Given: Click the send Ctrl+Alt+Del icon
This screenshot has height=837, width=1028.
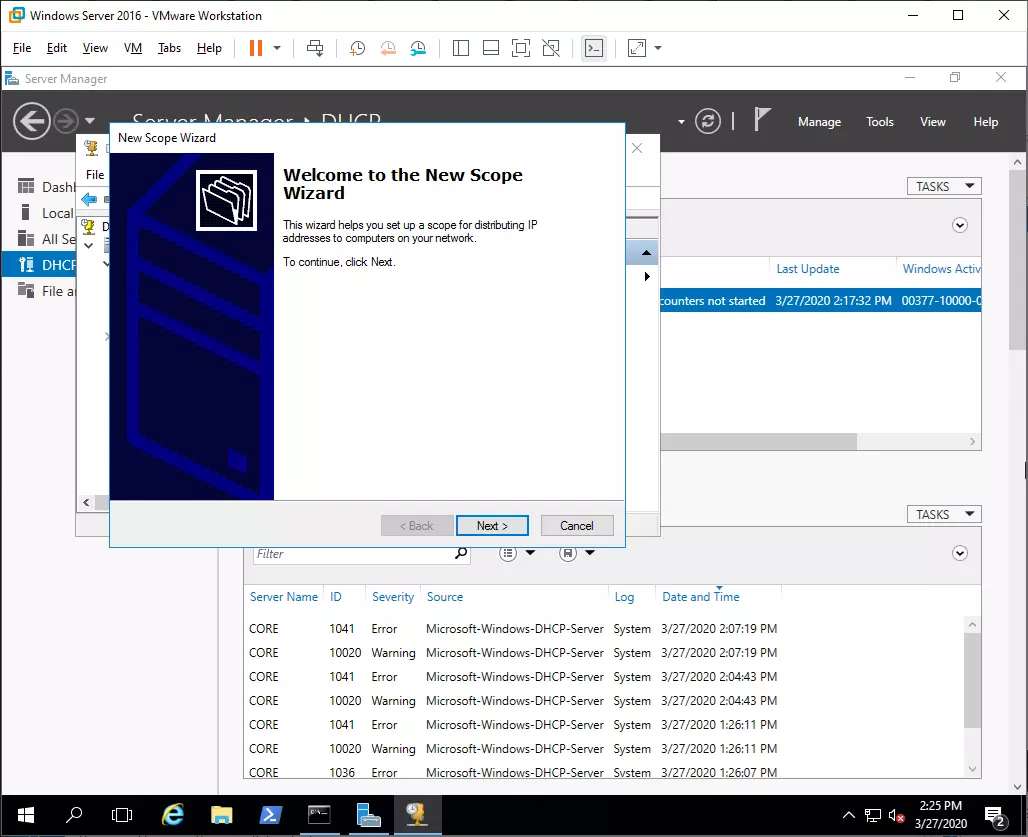Looking at the screenshot, I should click(315, 48).
